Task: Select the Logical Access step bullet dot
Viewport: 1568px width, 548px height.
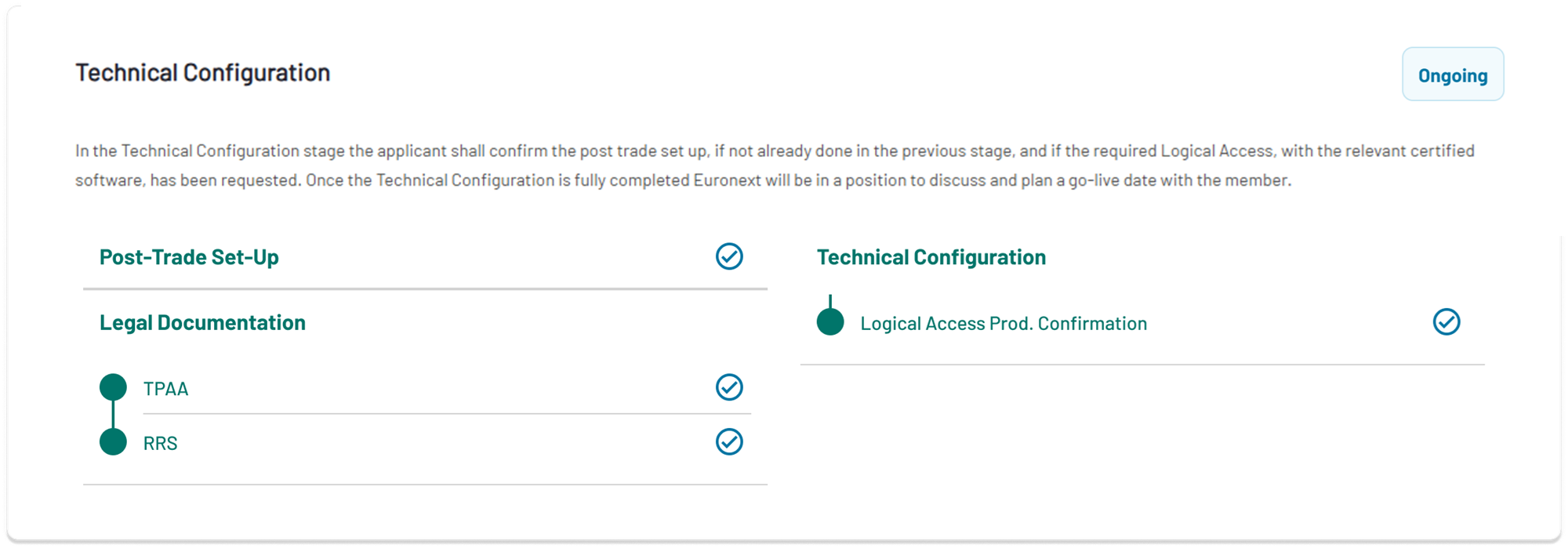Action: [x=830, y=322]
